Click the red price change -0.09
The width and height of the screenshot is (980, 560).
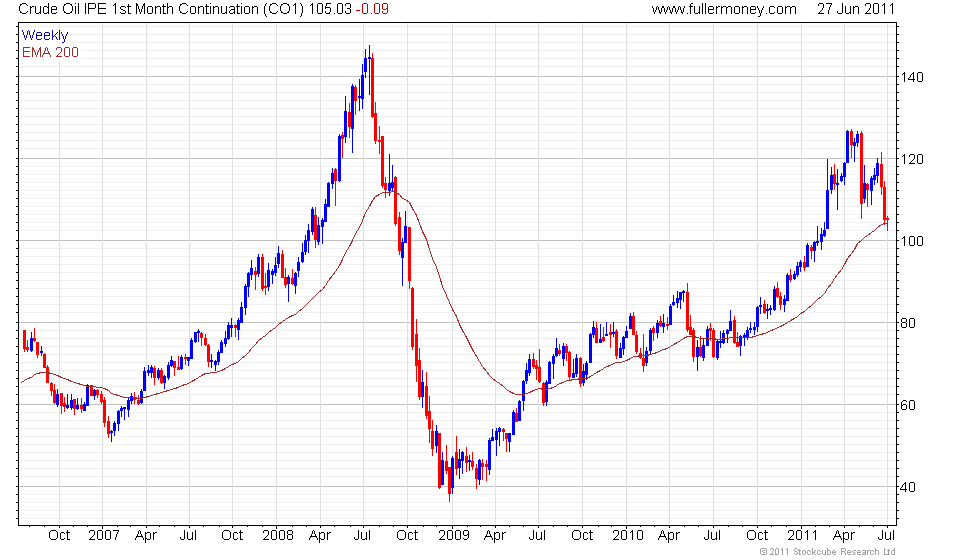pyautogui.click(x=372, y=9)
